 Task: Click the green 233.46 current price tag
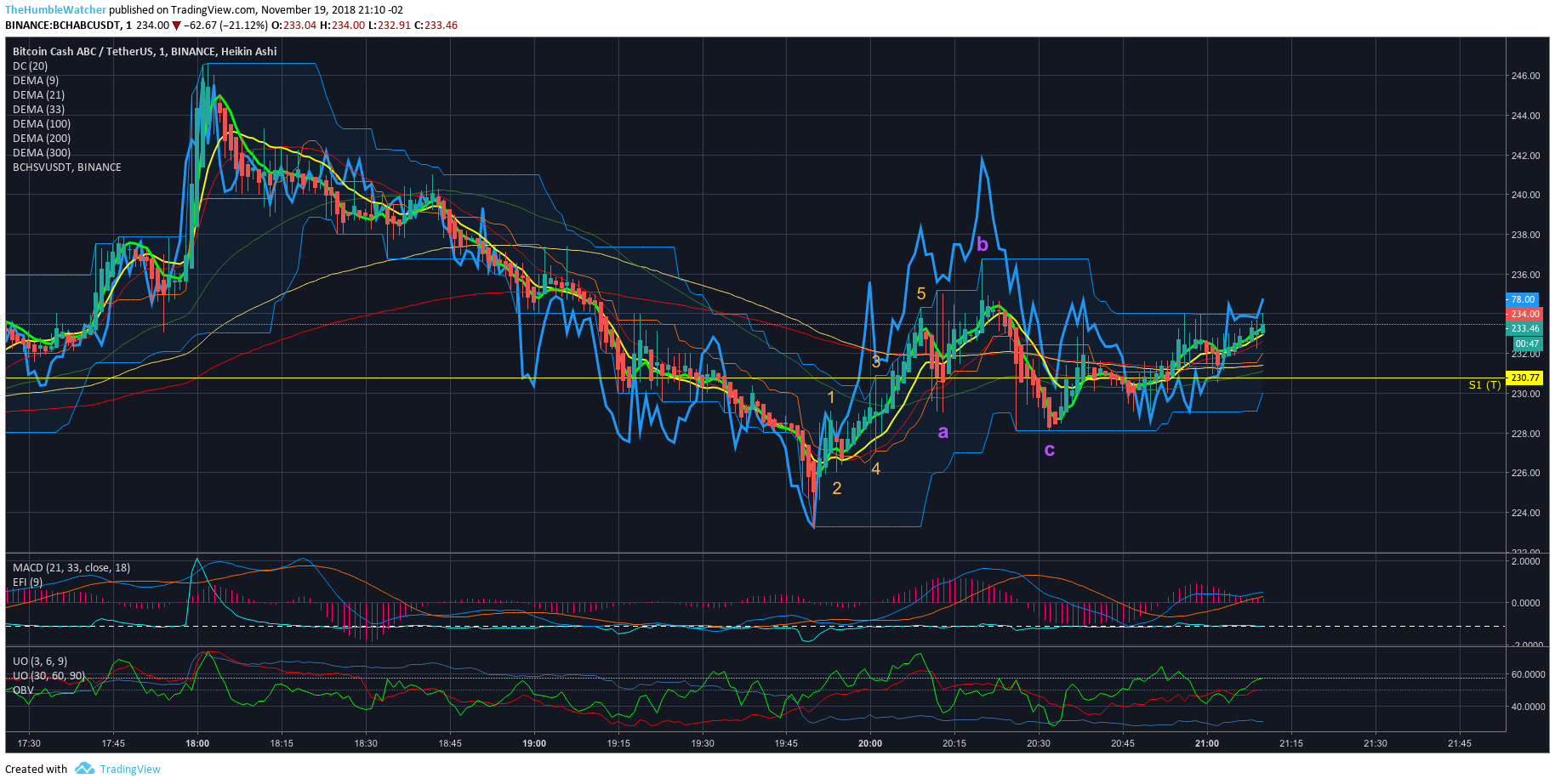(1524, 328)
